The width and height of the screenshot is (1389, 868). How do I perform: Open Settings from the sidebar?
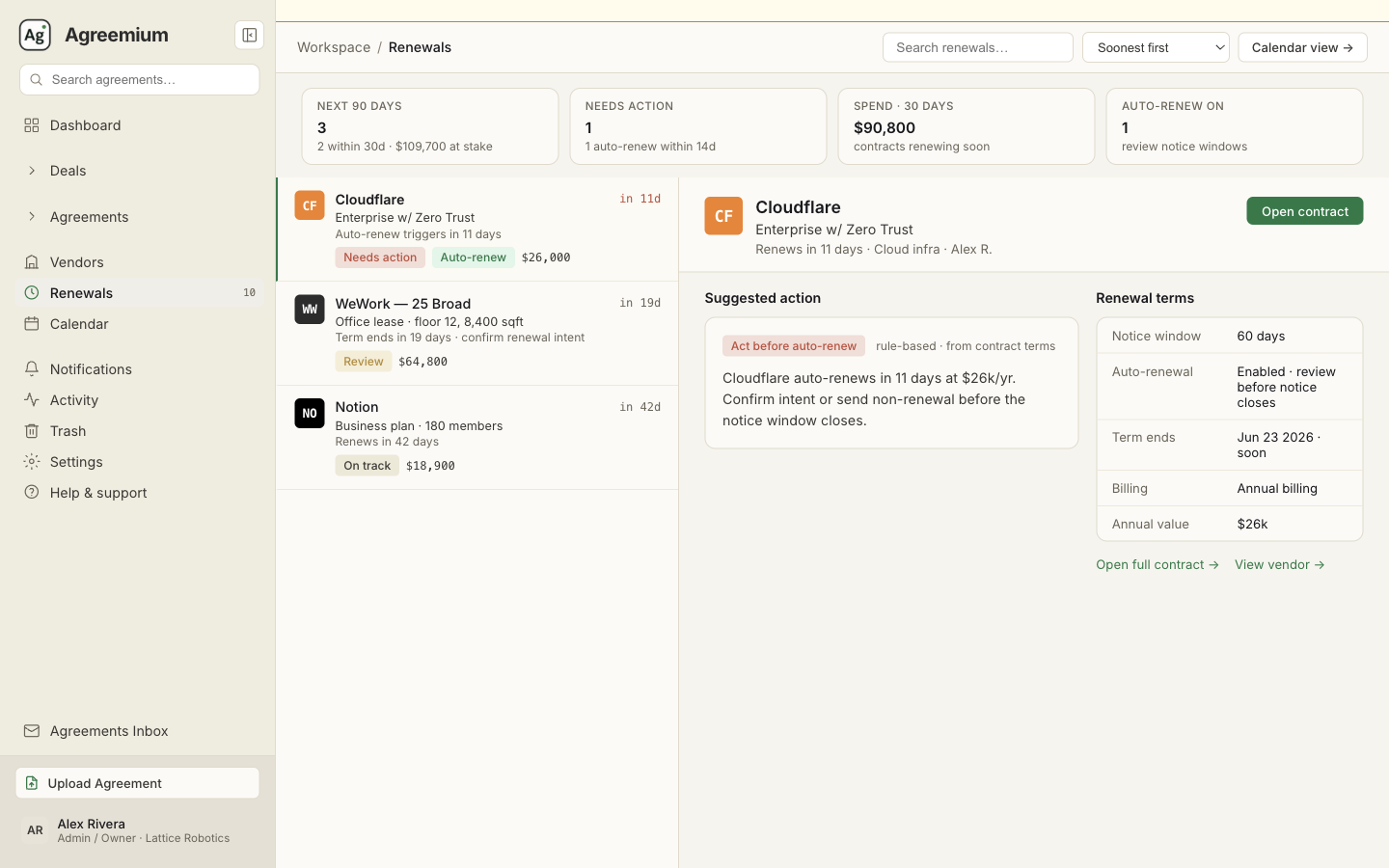tap(139, 462)
